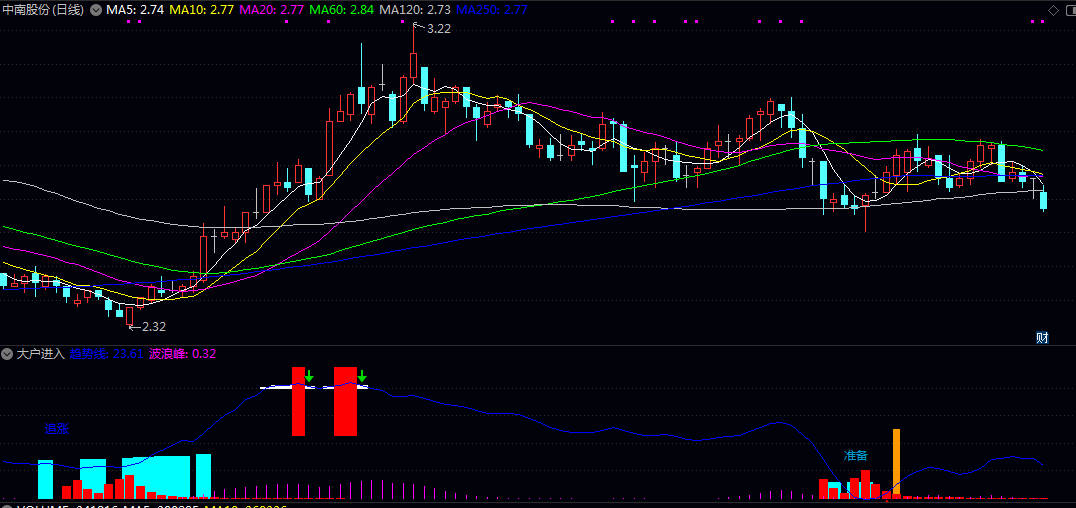Viewport: 1076px width, 508px height.
Task: Click the 中南股份(日线) chart title
Action: 43,10
